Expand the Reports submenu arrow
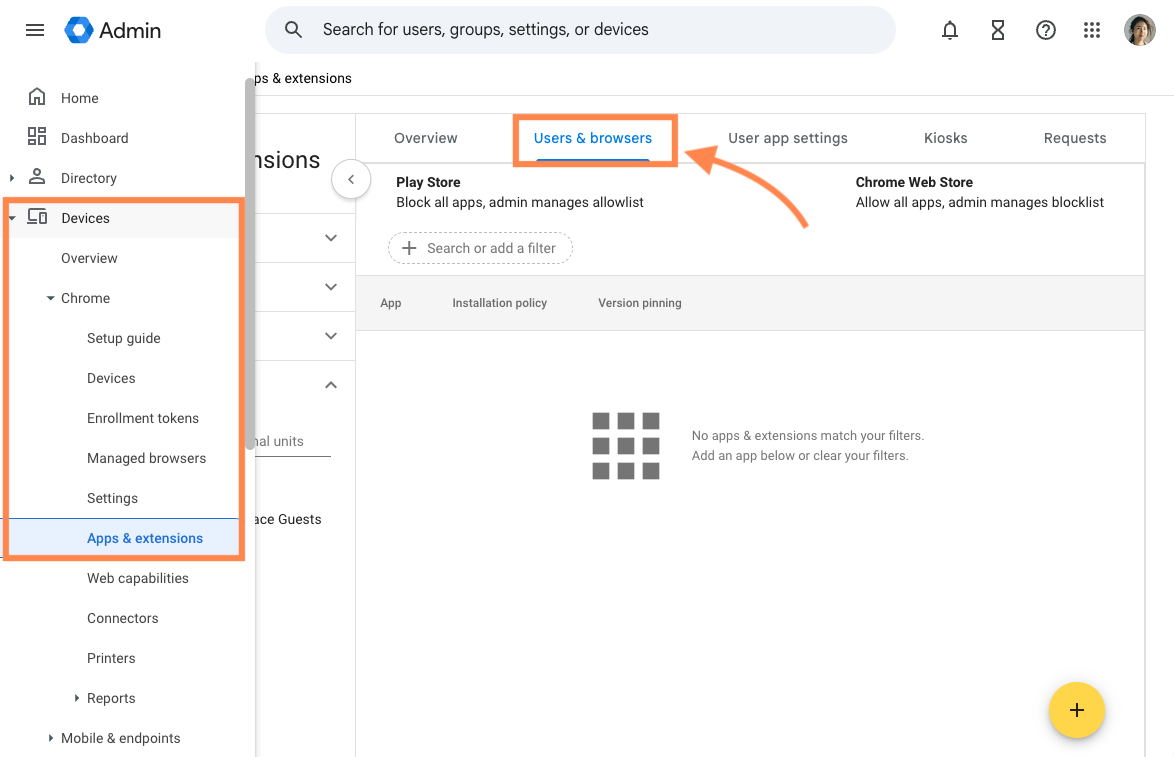This screenshot has height=757, width=1174. [76, 698]
